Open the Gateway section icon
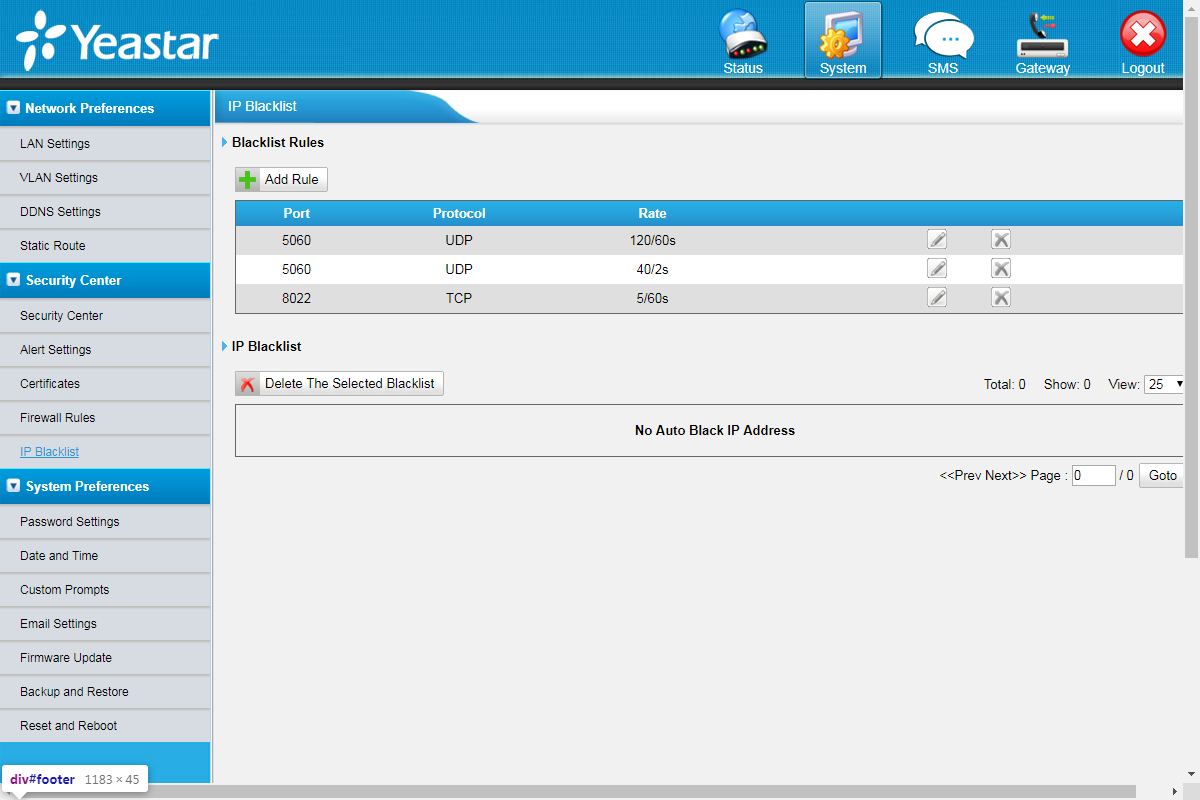The image size is (1200, 800). 1042,40
